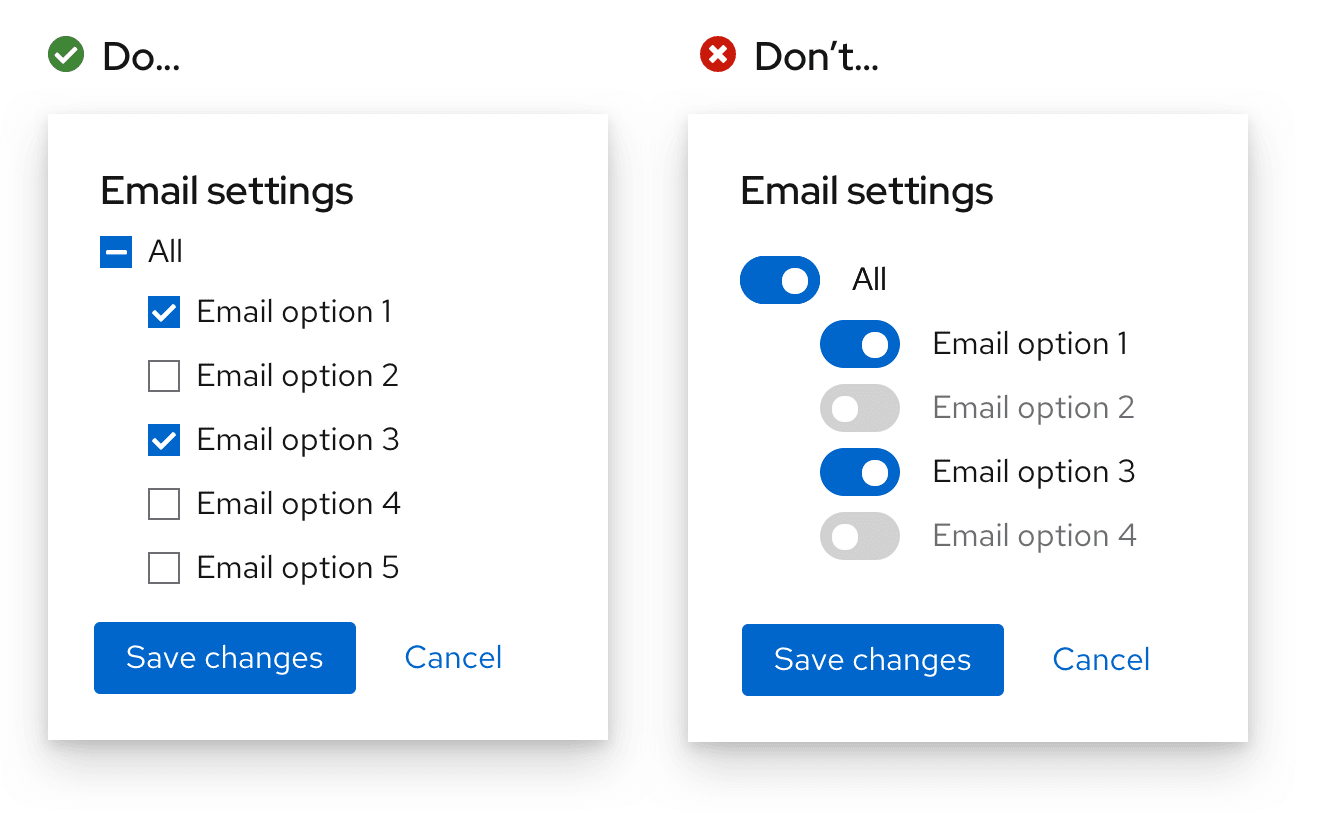The width and height of the screenshot is (1322, 836).
Task: Uncheck the Email option 1 checkbox
Action: click(164, 312)
